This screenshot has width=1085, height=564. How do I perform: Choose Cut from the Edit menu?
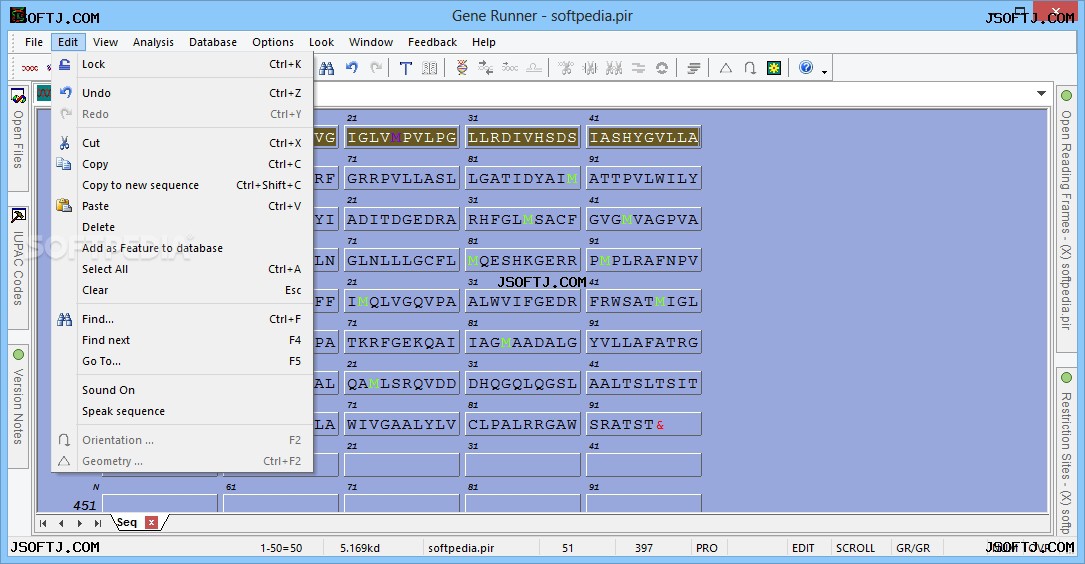(x=183, y=143)
